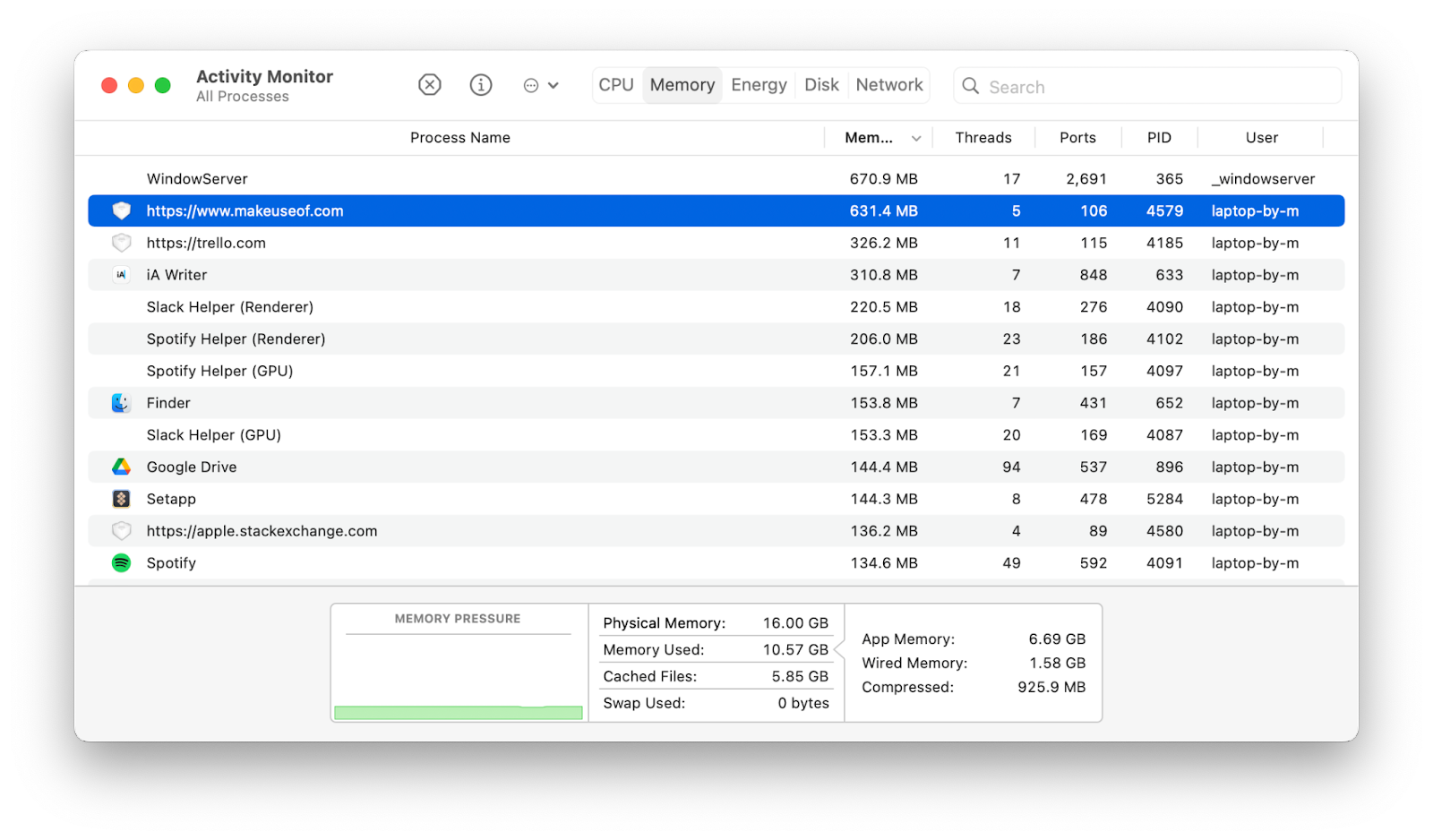Click the Setapp app icon
This screenshot has height=840, width=1433.
coord(121,499)
